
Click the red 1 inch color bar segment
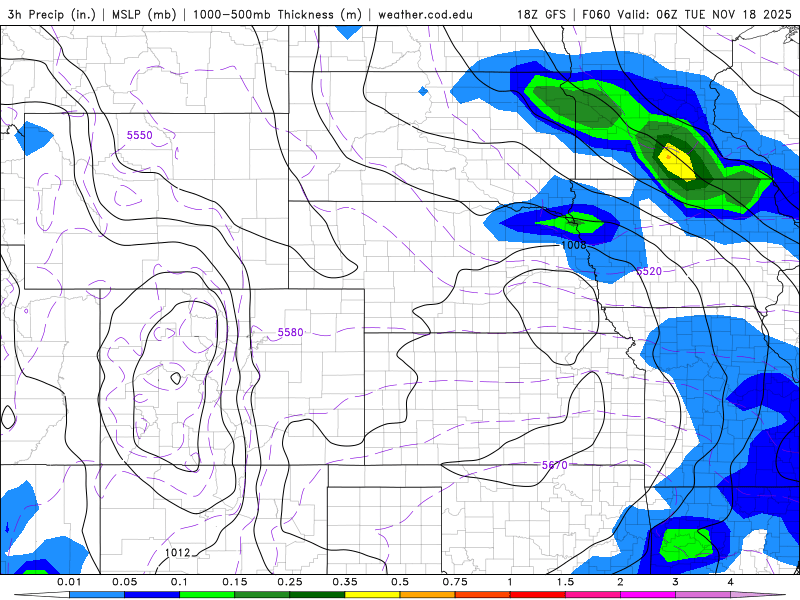tap(538, 595)
